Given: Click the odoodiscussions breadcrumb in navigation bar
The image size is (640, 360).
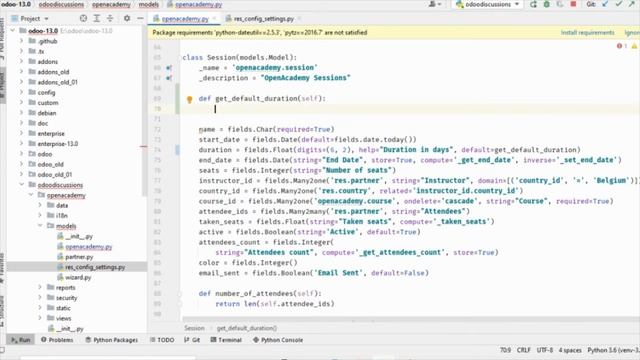Looking at the screenshot, I should click(61, 4).
